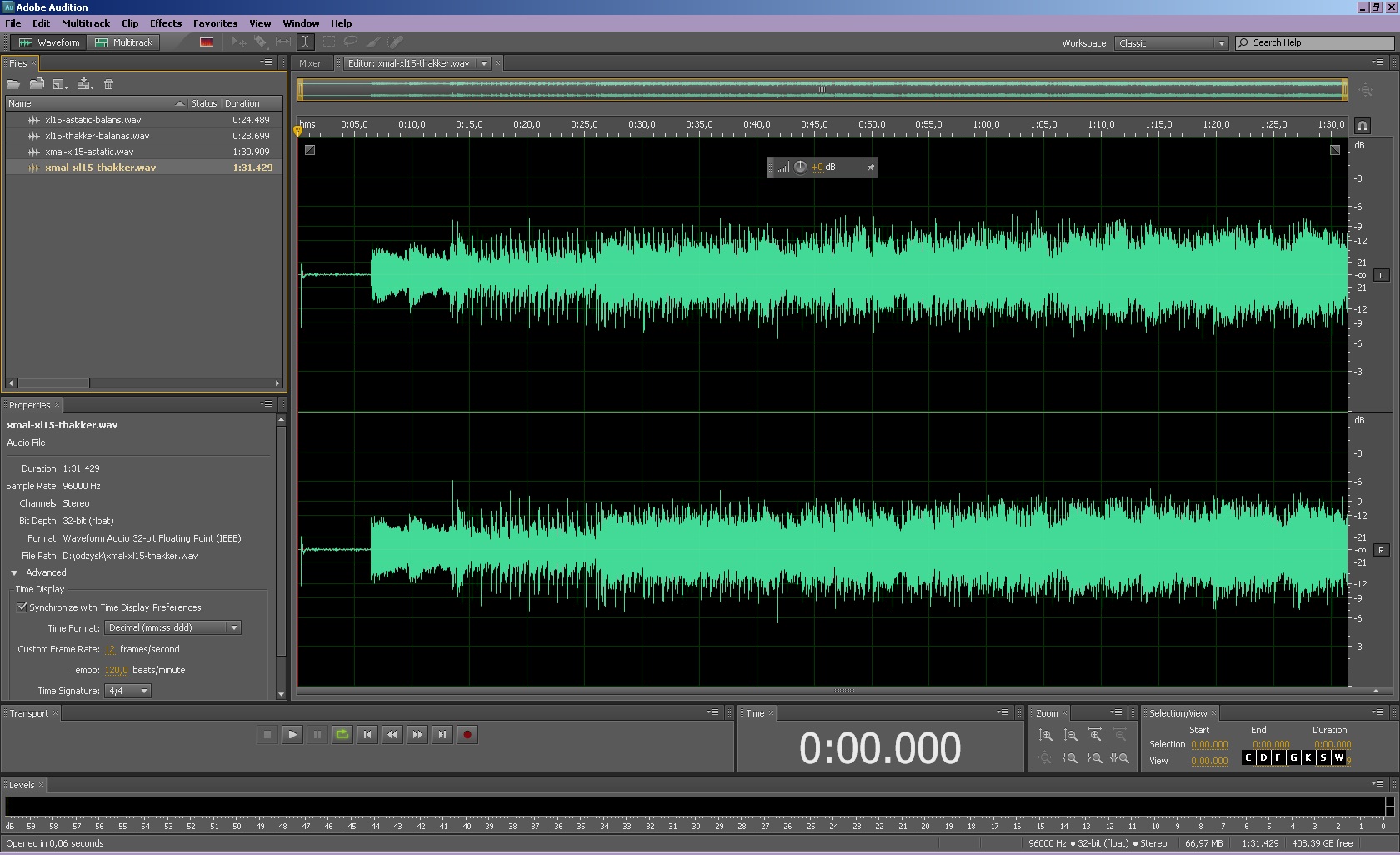Switch to the Mixer tab
The height and width of the screenshot is (855, 1400).
click(310, 63)
